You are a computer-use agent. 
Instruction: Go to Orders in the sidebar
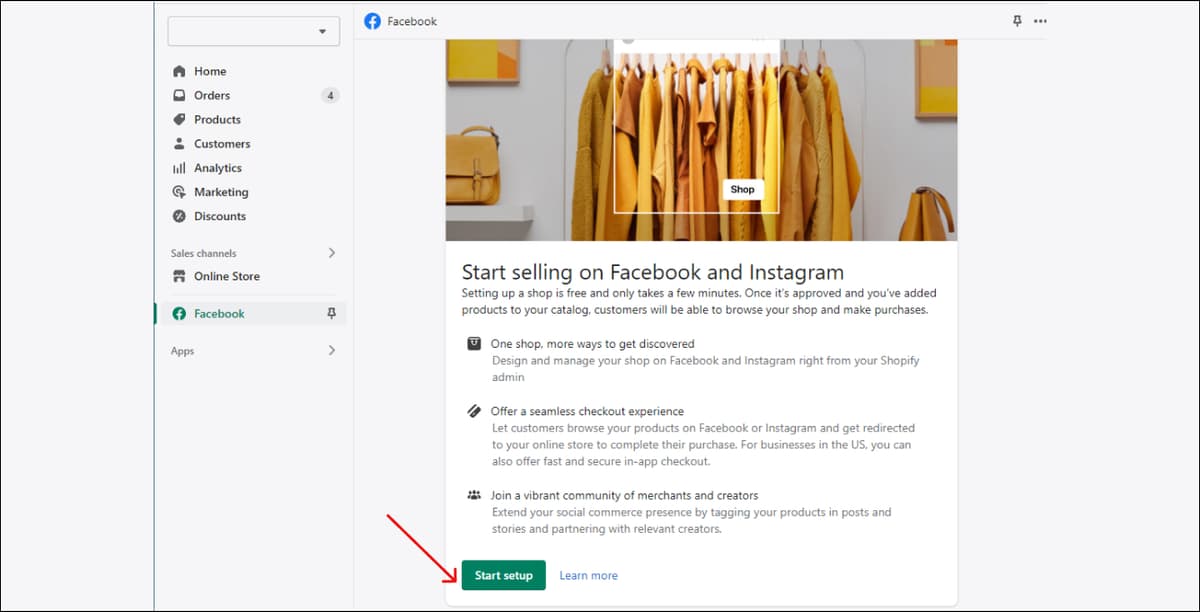212,95
